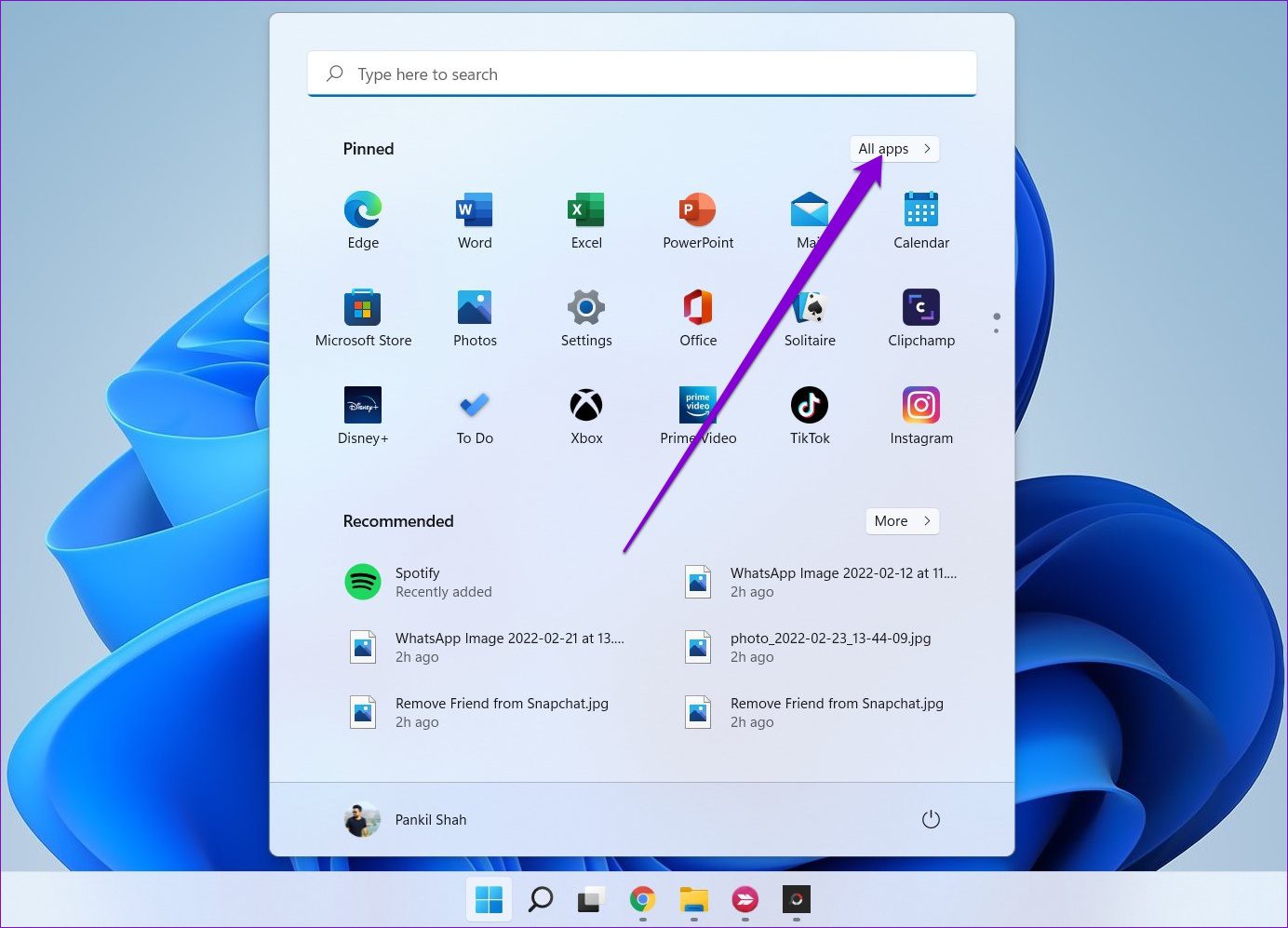The image size is (1288, 928).
Task: Open the recently added Spotify app
Action: pyautogui.click(x=418, y=581)
